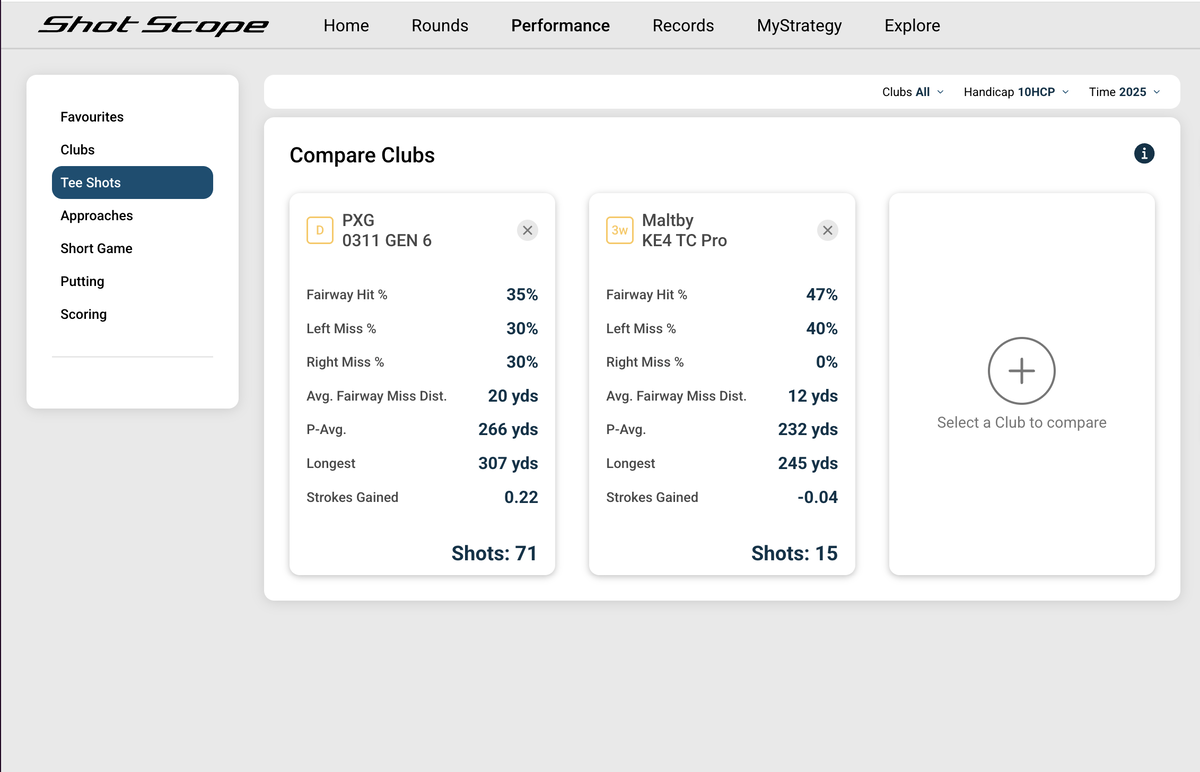The width and height of the screenshot is (1200, 772).
Task: Select the Performance menu item
Action: click(x=560, y=26)
